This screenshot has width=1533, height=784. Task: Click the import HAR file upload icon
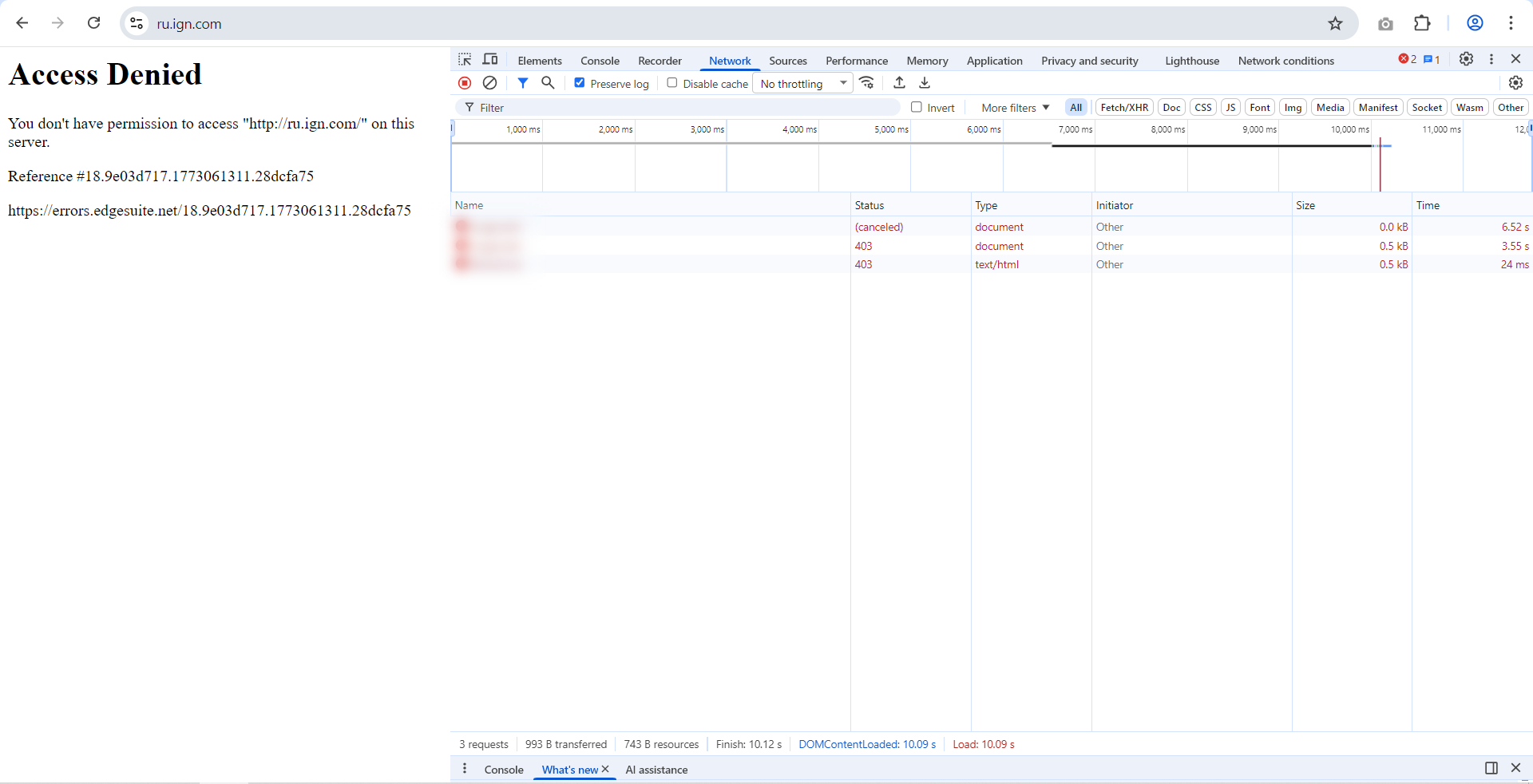(899, 83)
